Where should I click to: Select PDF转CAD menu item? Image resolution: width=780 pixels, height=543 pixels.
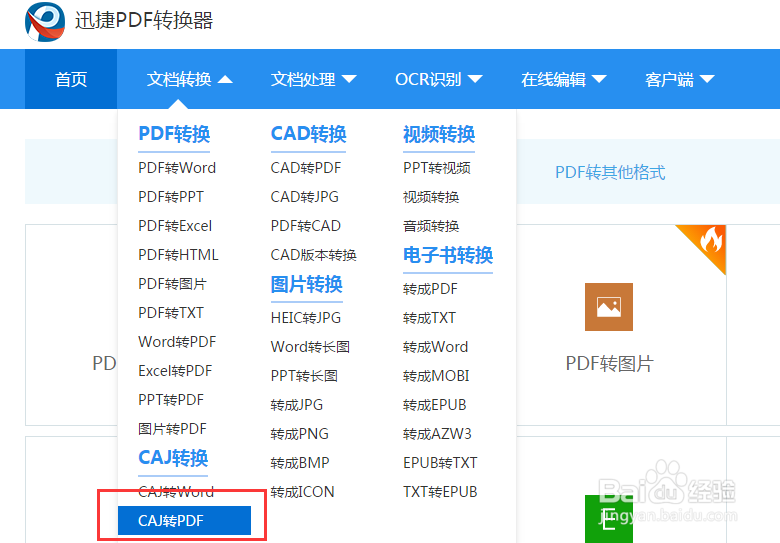[x=306, y=226]
